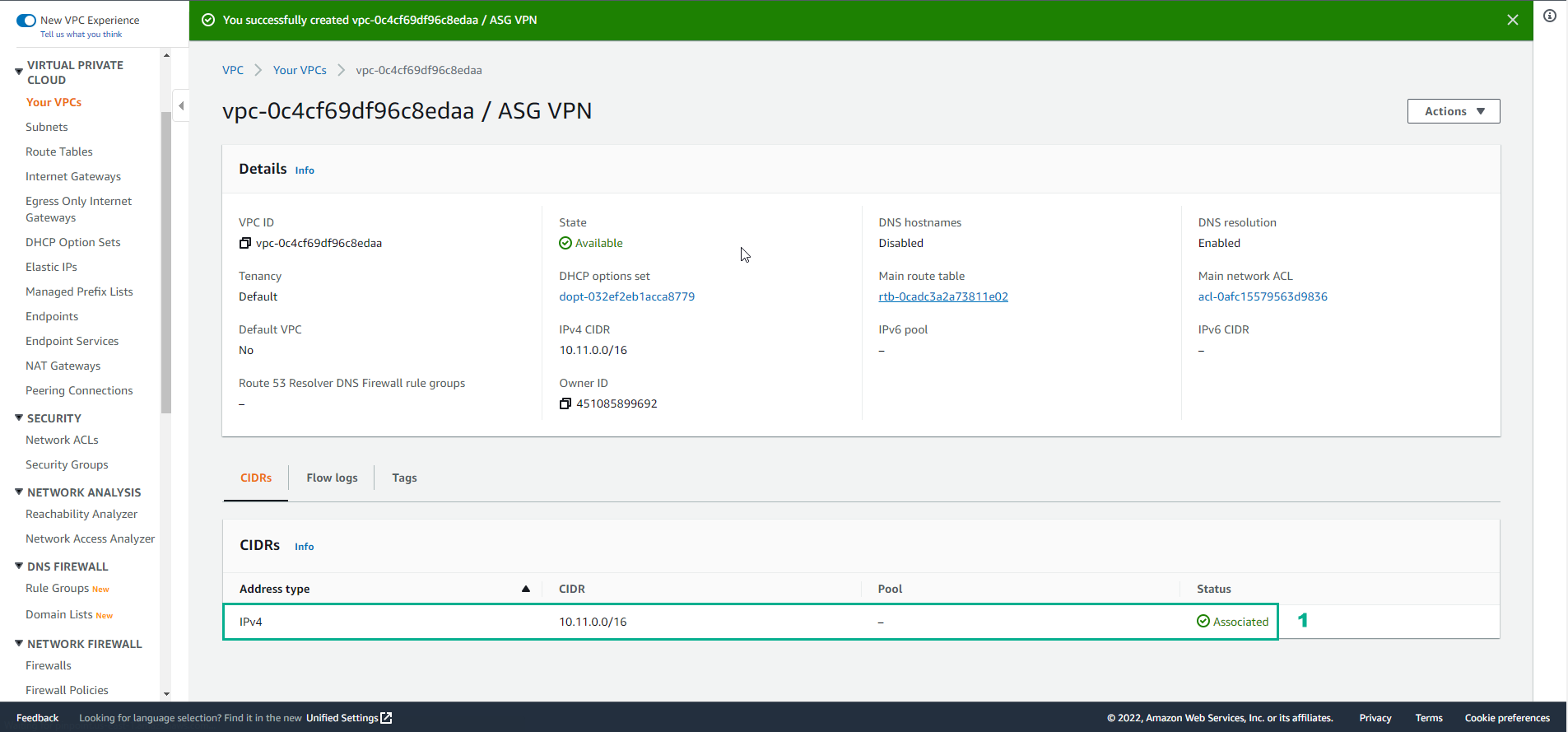Open Firewalls in the sidebar
The height and width of the screenshot is (732, 1568).
(49, 665)
